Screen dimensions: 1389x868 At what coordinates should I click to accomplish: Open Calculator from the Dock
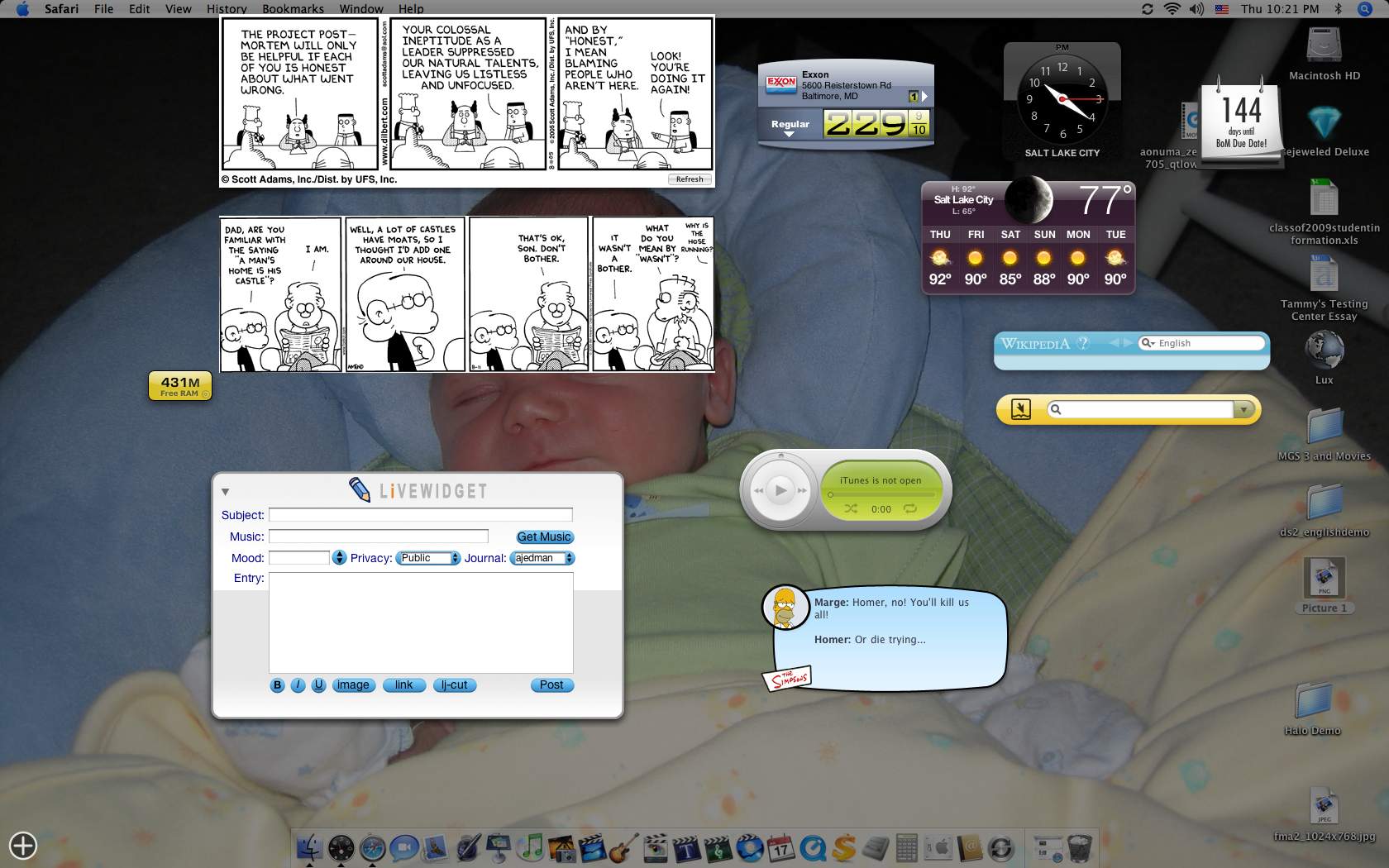(x=907, y=847)
